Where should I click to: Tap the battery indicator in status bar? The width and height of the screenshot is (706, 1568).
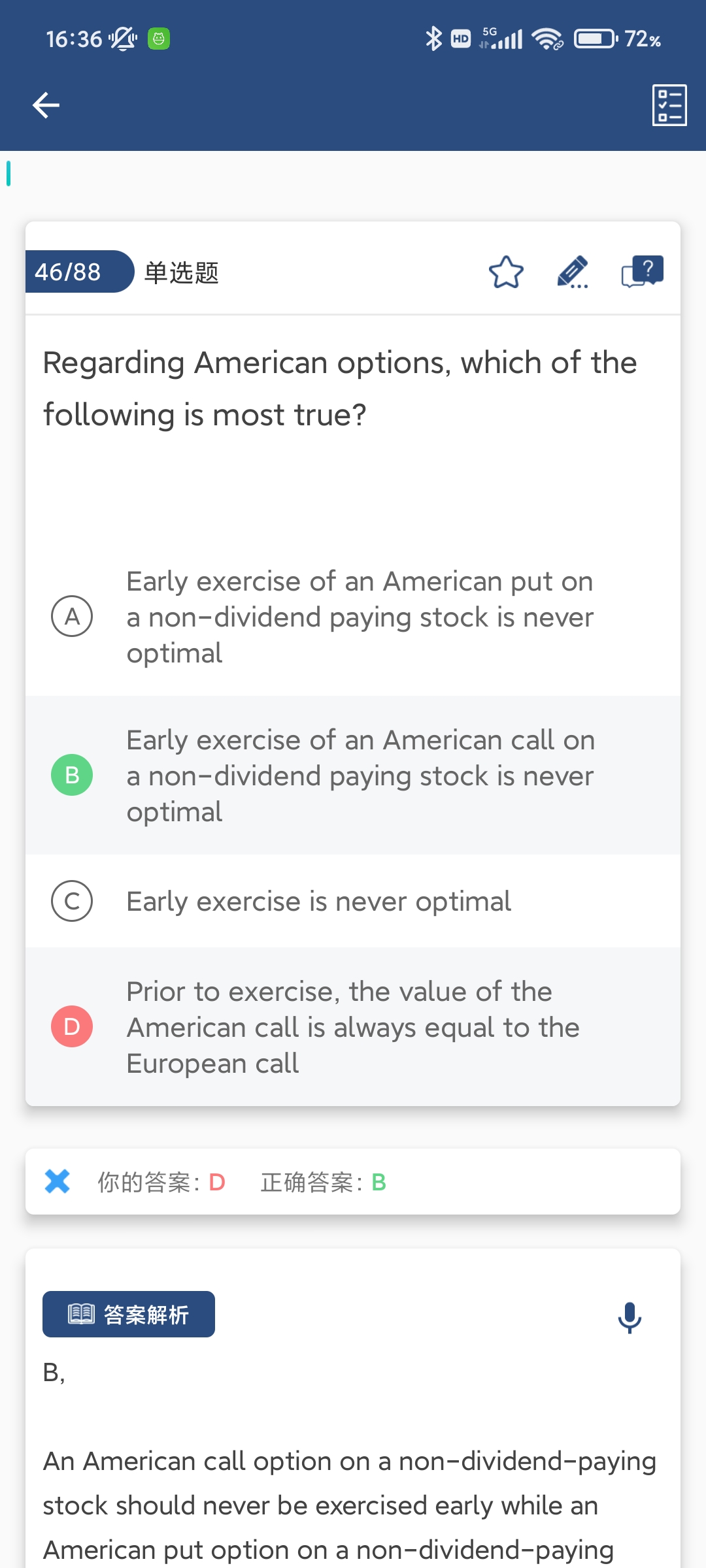click(x=595, y=39)
